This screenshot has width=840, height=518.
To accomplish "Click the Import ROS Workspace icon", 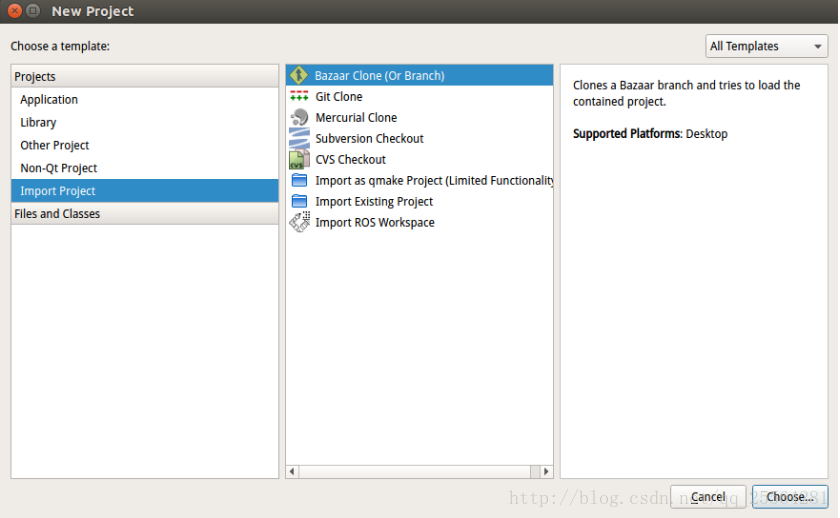I will [299, 222].
